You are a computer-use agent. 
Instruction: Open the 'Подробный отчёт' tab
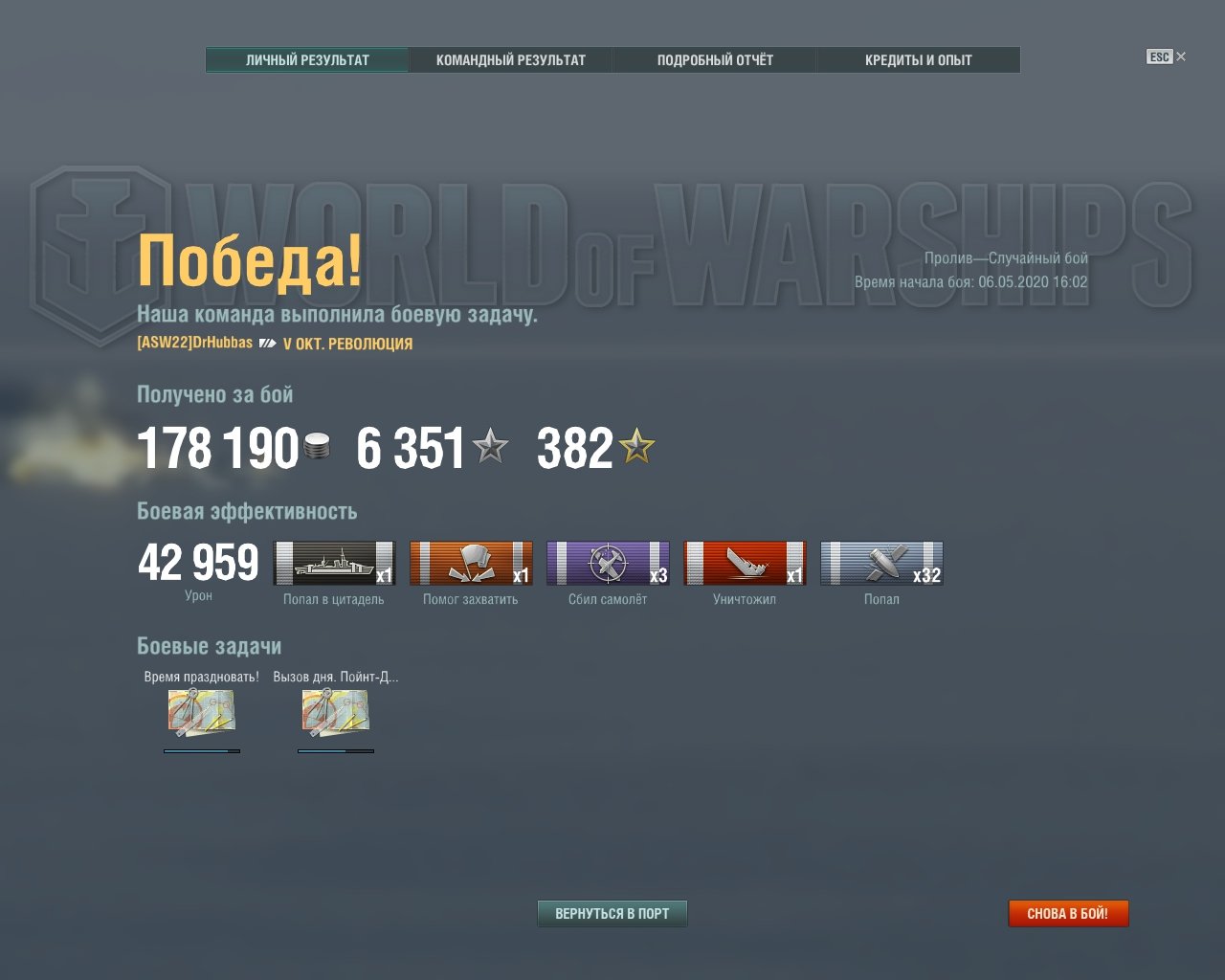pos(715,59)
